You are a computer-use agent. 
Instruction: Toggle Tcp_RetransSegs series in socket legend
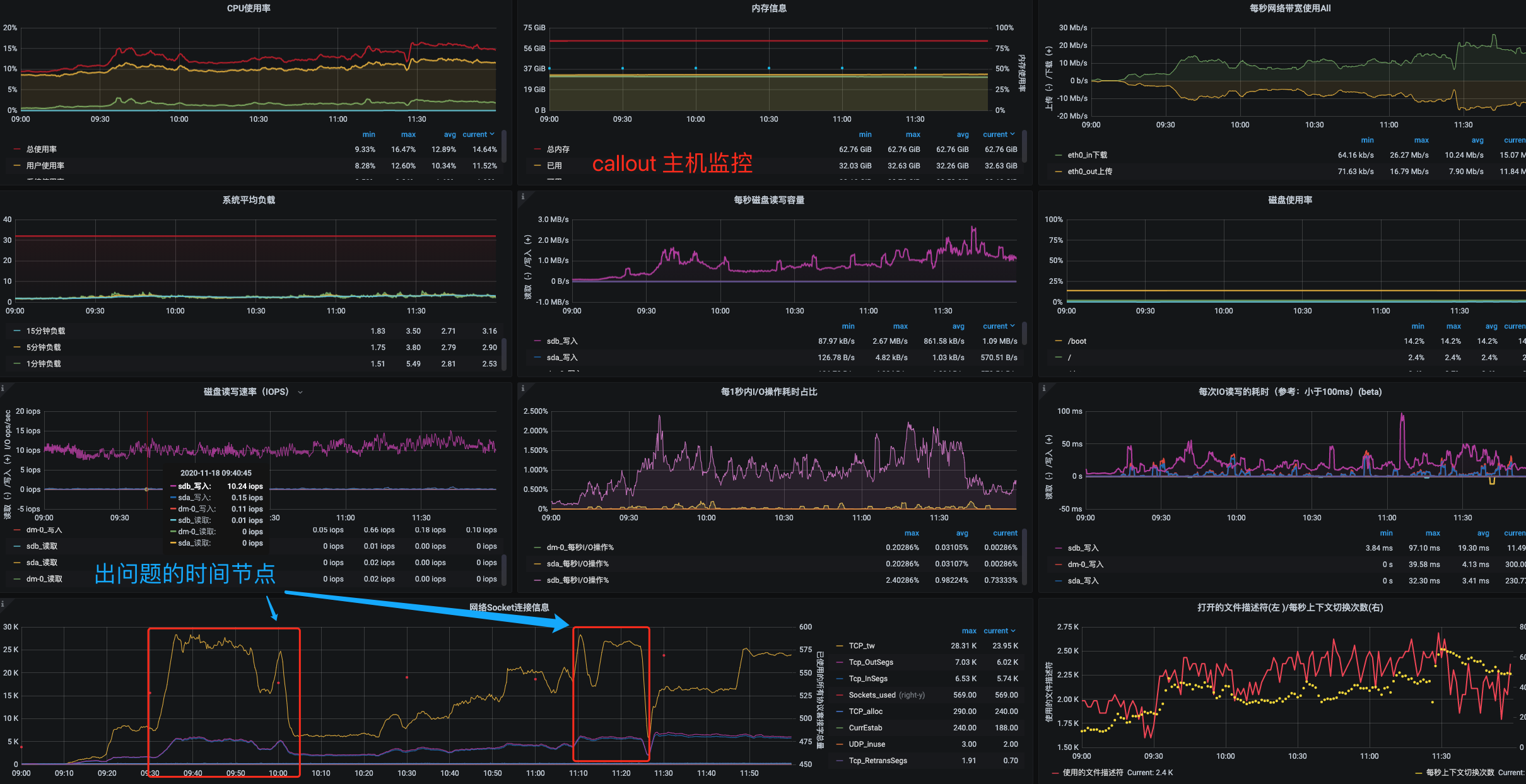[877, 761]
